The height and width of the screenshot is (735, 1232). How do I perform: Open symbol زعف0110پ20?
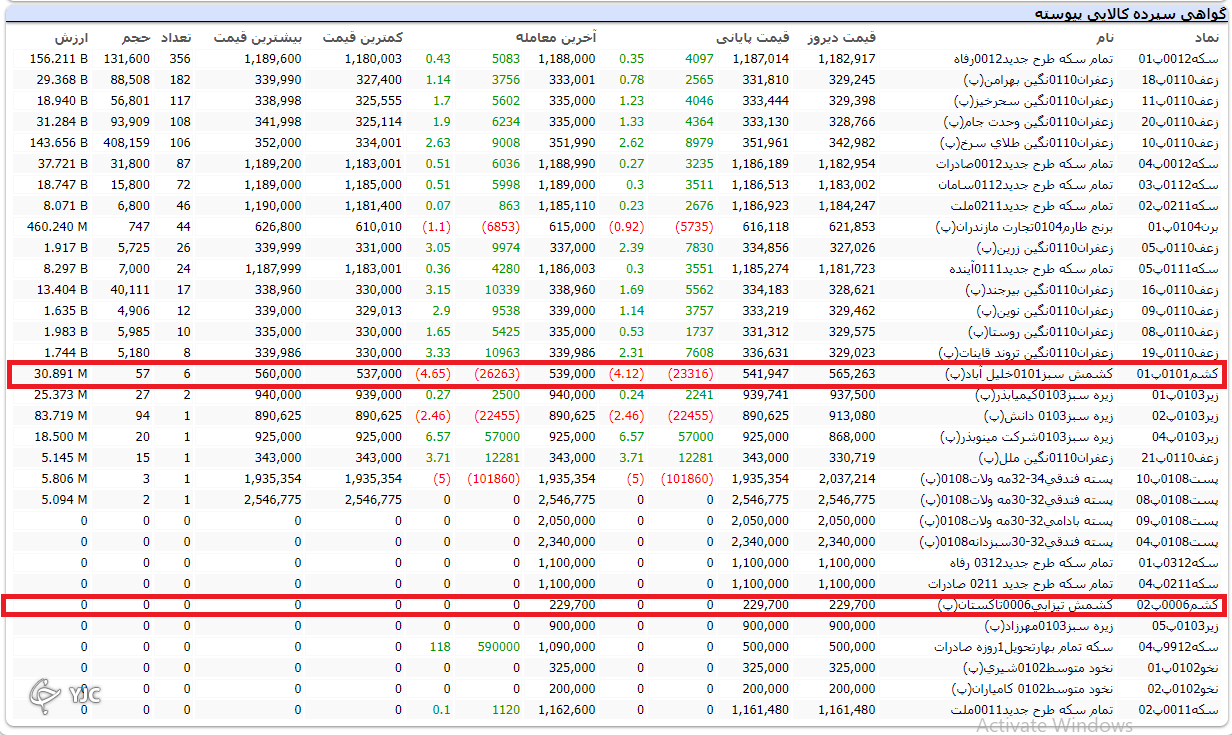(1180, 122)
